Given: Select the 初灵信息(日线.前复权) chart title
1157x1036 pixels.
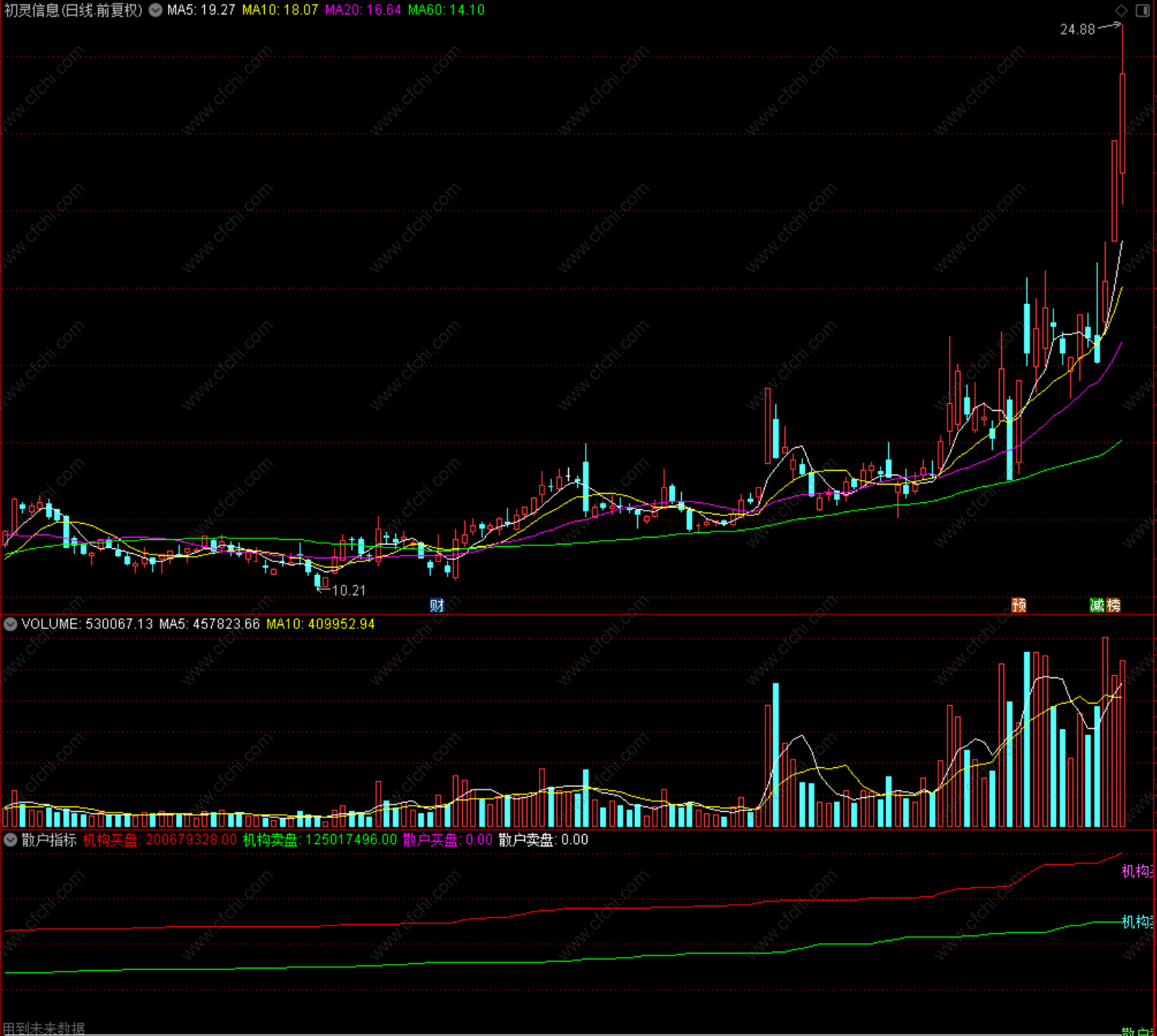Looking at the screenshot, I should coord(74,10).
